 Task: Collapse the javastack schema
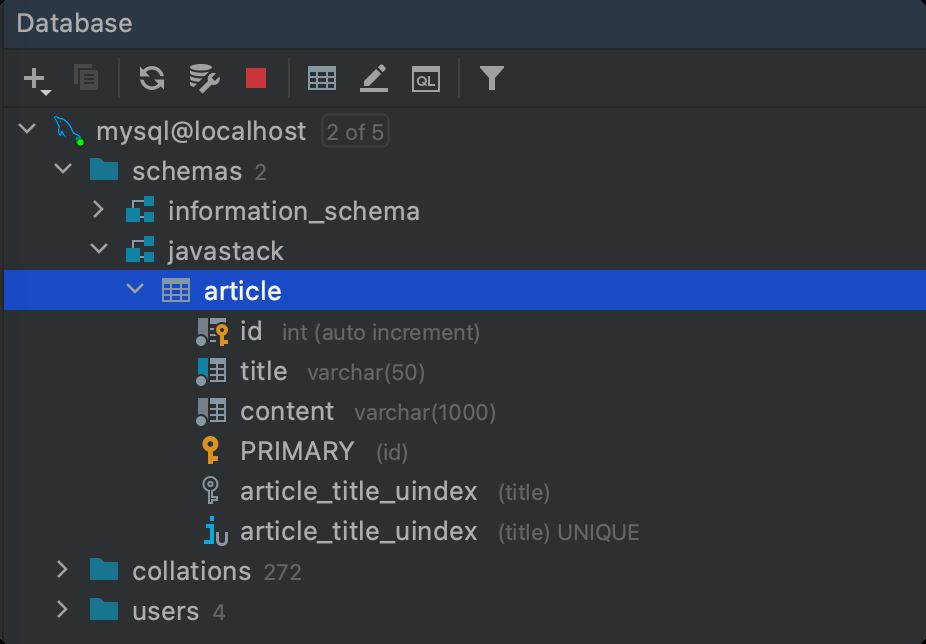[x=98, y=250]
